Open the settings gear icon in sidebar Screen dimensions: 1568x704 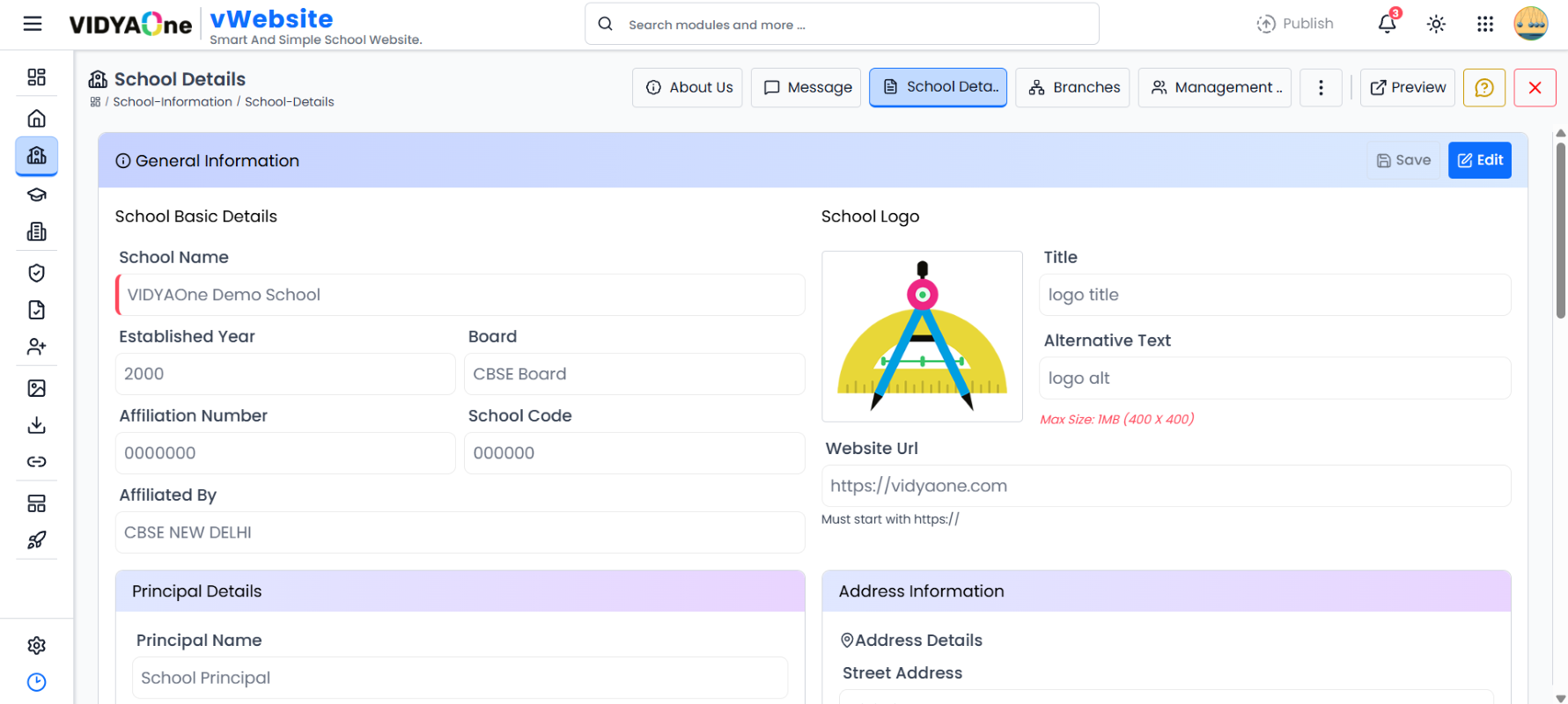tap(36, 645)
